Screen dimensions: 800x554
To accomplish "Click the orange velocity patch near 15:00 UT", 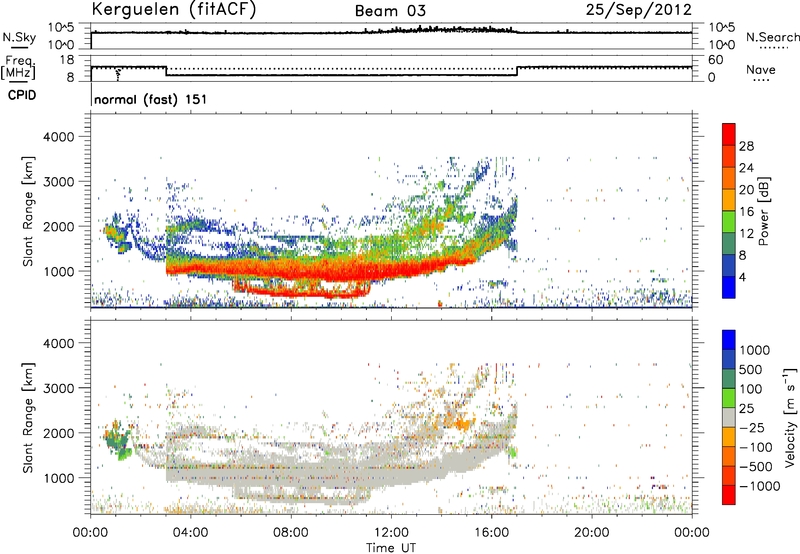I will (x=462, y=423).
